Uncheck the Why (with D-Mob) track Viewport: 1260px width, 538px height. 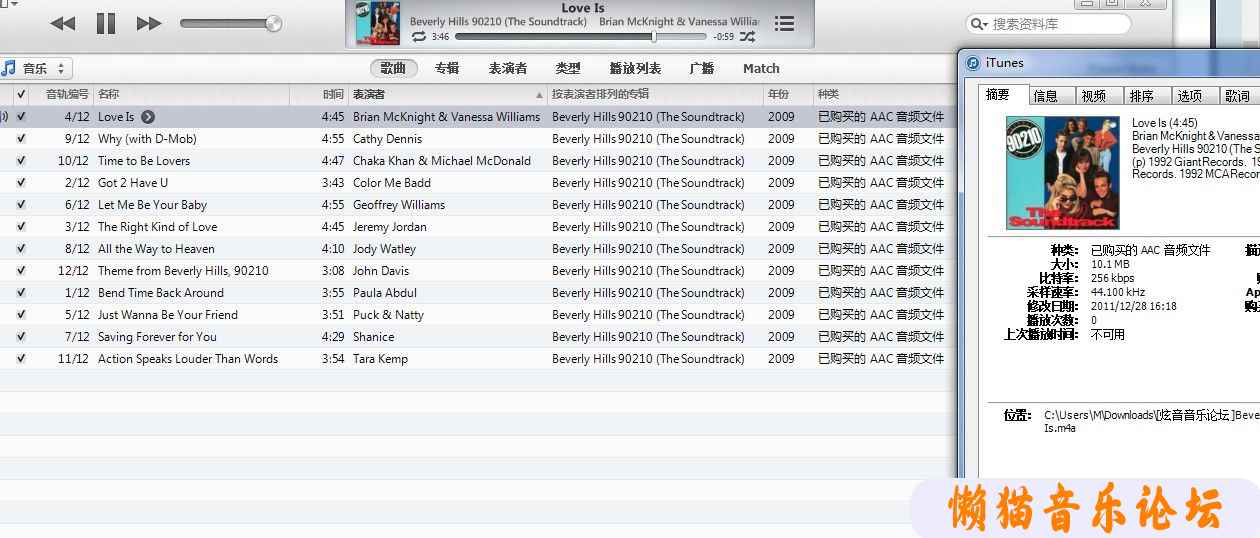pos(21,139)
